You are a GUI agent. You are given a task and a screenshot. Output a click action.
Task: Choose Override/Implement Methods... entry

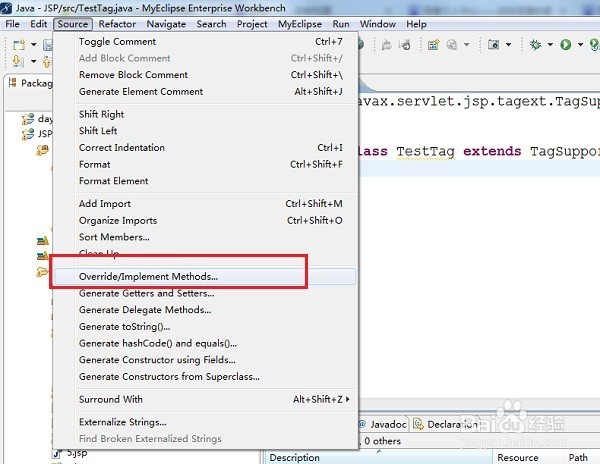coord(205,277)
